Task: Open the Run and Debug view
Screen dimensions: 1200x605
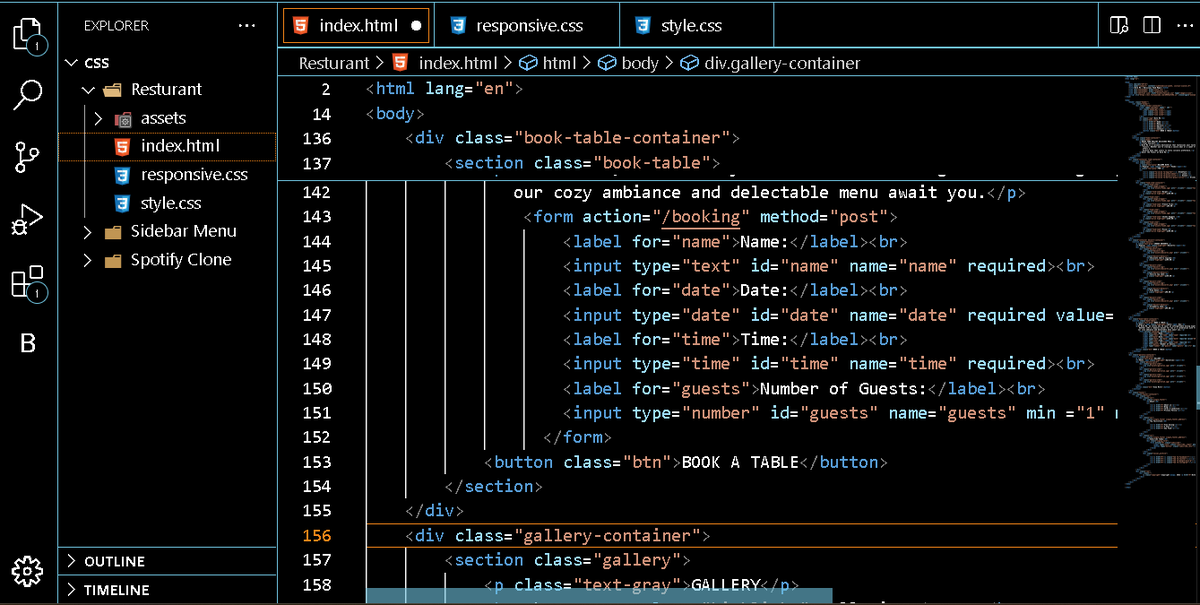Action: 28,219
